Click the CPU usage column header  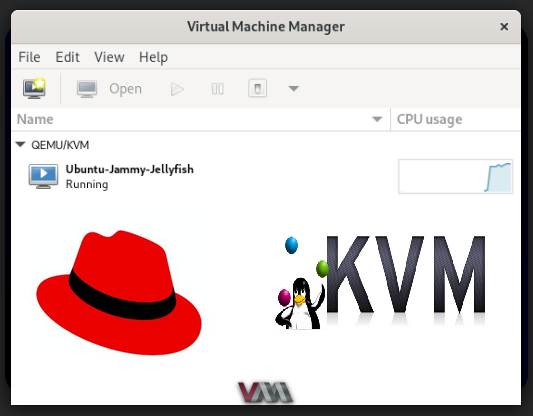click(x=456, y=119)
